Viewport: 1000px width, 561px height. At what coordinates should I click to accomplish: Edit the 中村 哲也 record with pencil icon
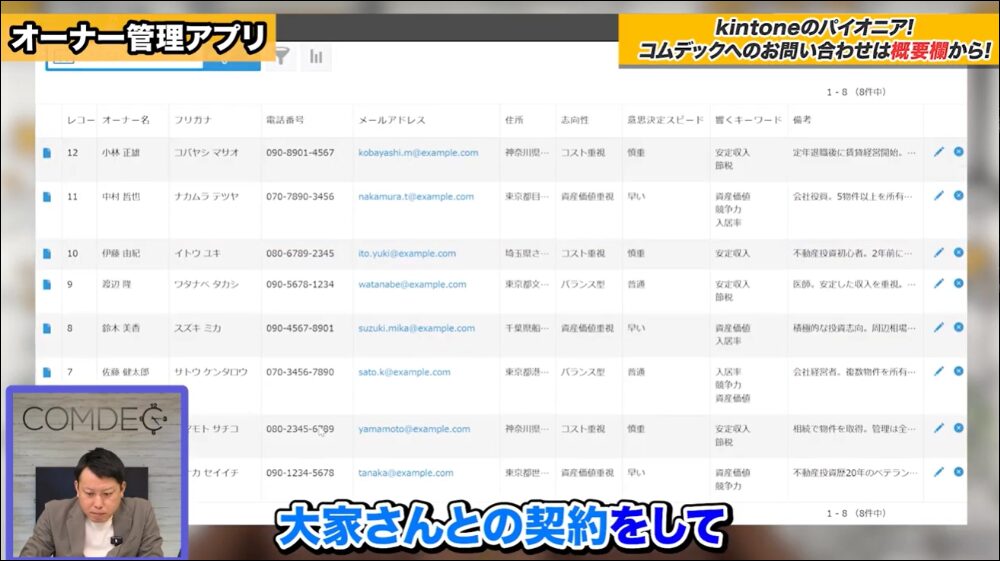938,196
